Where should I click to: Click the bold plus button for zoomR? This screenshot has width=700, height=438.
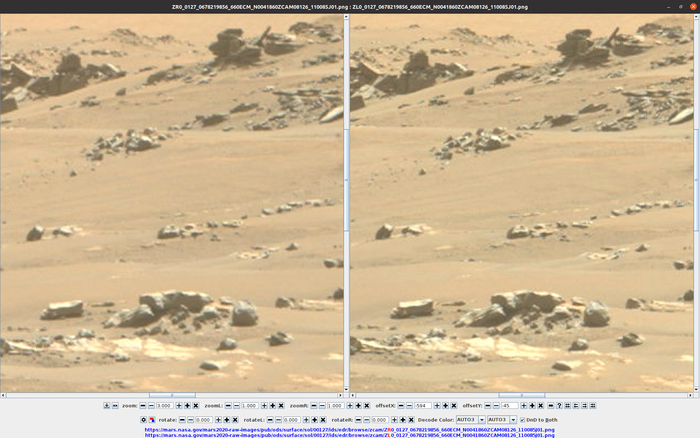point(358,405)
